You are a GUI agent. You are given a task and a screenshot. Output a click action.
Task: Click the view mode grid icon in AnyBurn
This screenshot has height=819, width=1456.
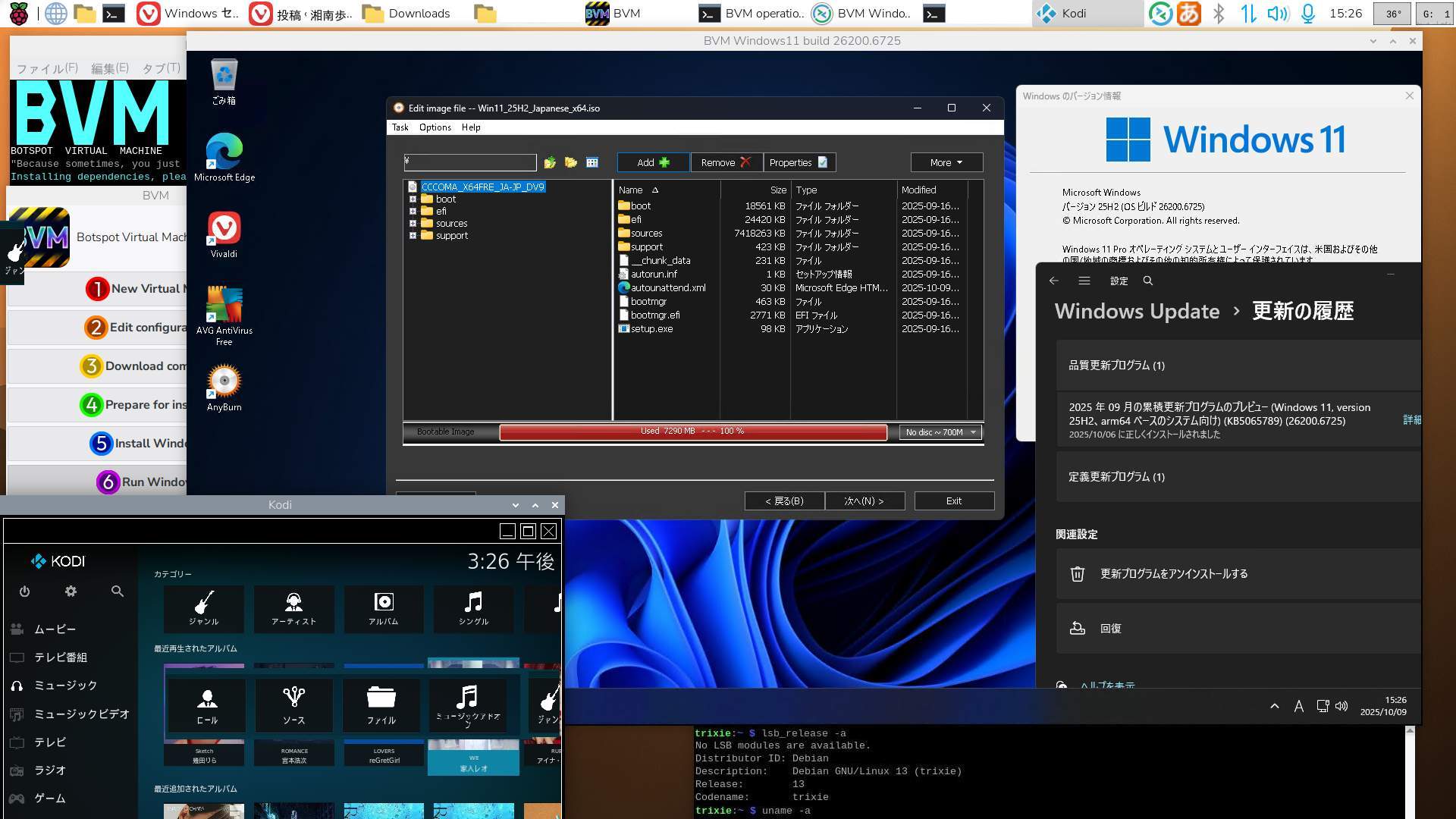(592, 162)
